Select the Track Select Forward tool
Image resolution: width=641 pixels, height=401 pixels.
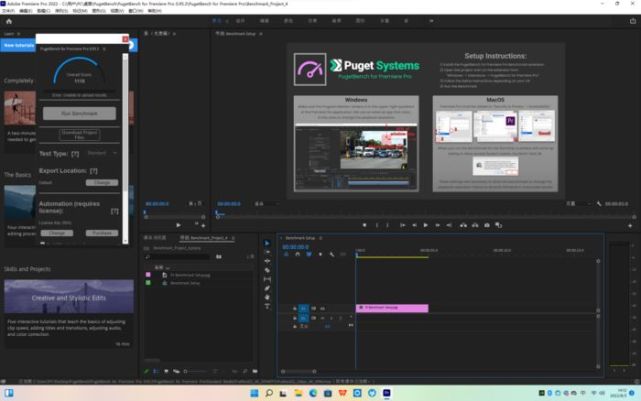pyautogui.click(x=267, y=252)
